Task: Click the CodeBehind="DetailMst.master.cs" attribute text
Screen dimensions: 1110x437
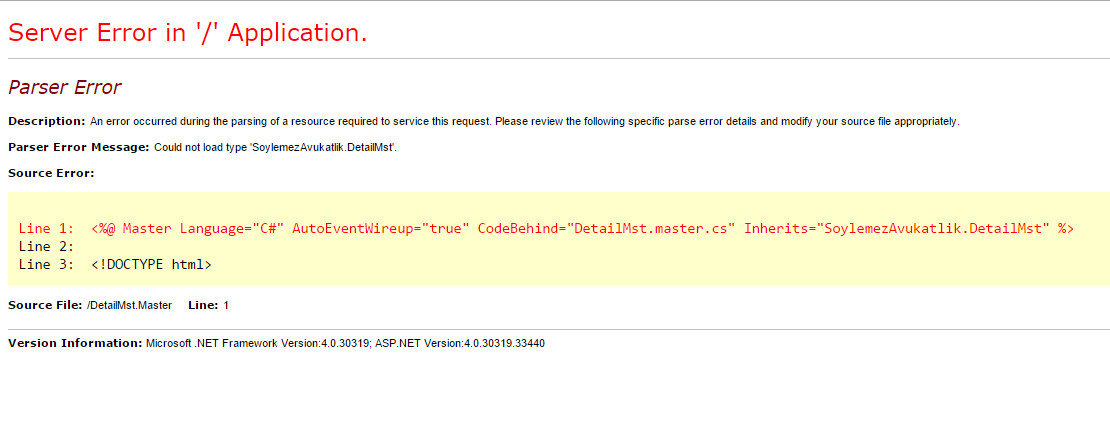Action: 607,228
